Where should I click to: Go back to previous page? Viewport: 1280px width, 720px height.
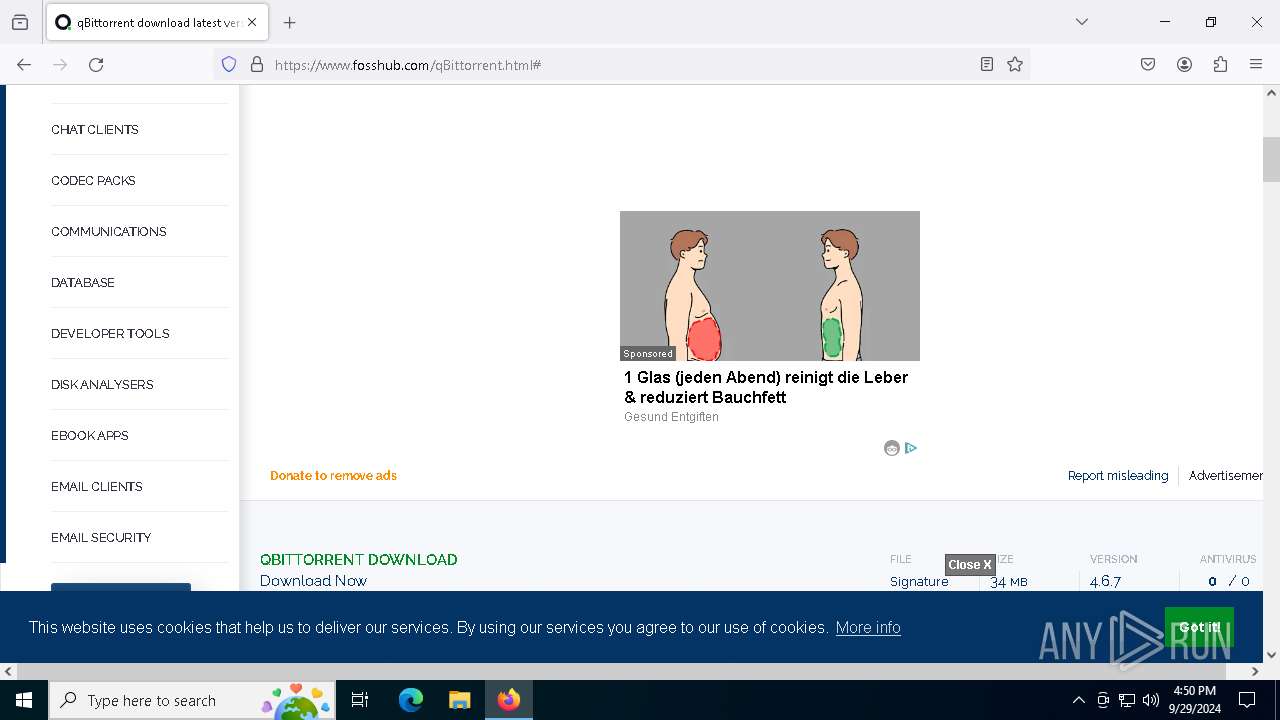[x=24, y=64]
